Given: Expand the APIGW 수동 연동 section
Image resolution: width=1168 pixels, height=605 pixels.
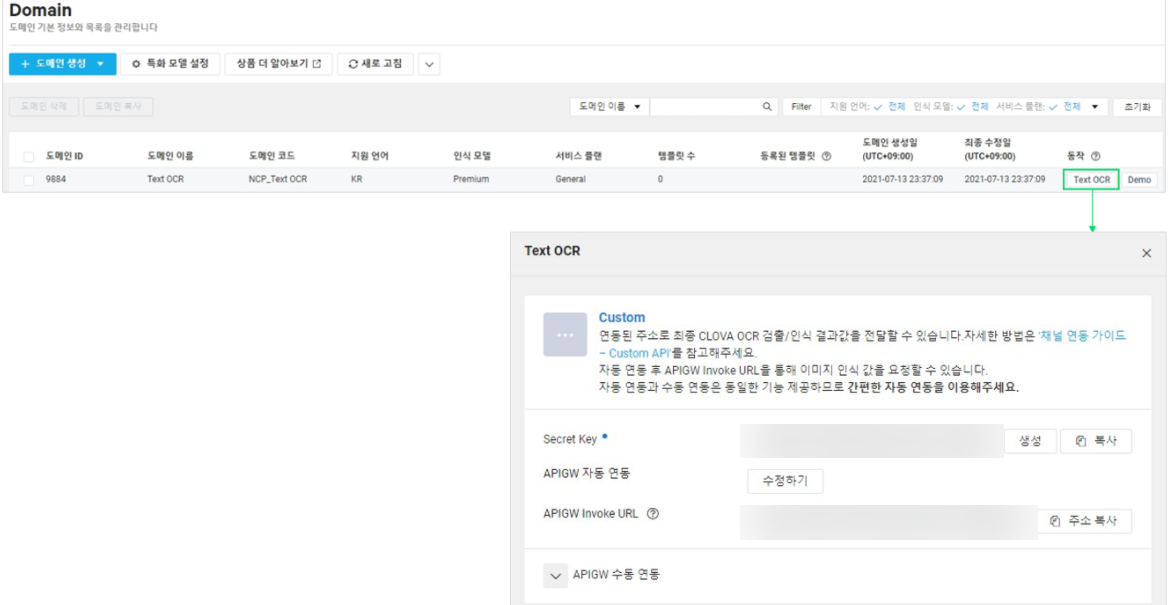Looking at the screenshot, I should coord(555,575).
